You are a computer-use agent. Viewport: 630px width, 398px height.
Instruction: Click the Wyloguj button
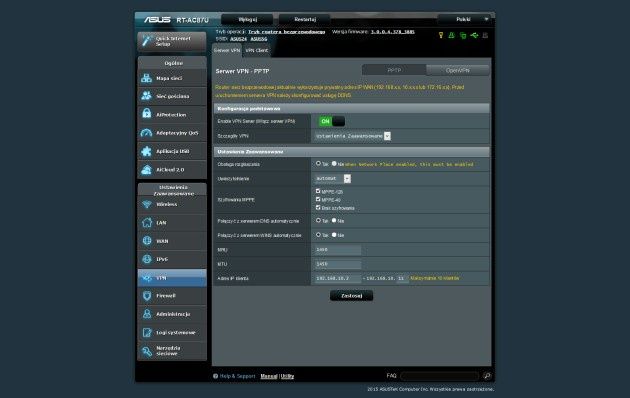tap(247, 19)
